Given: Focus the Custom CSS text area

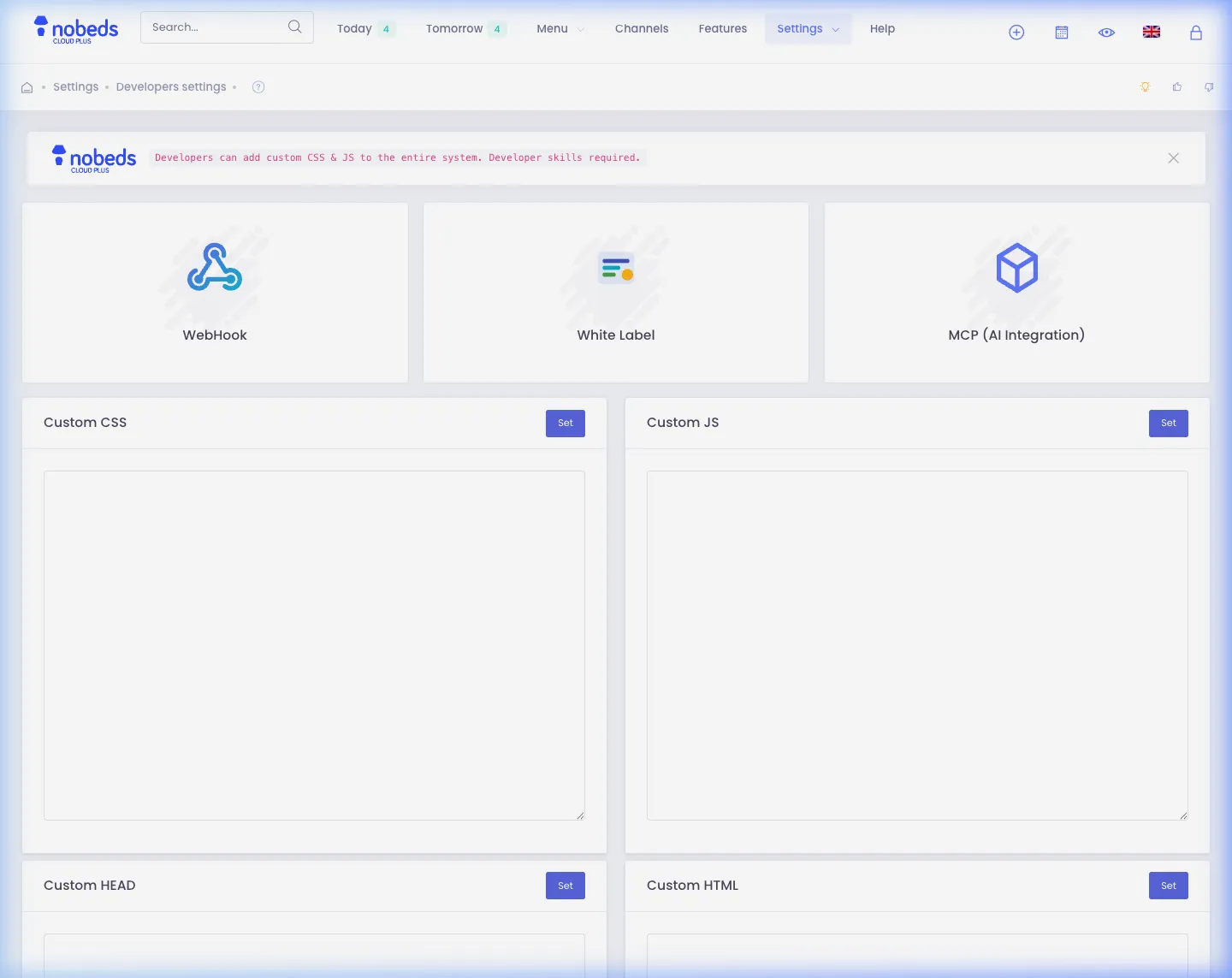Looking at the screenshot, I should point(314,645).
